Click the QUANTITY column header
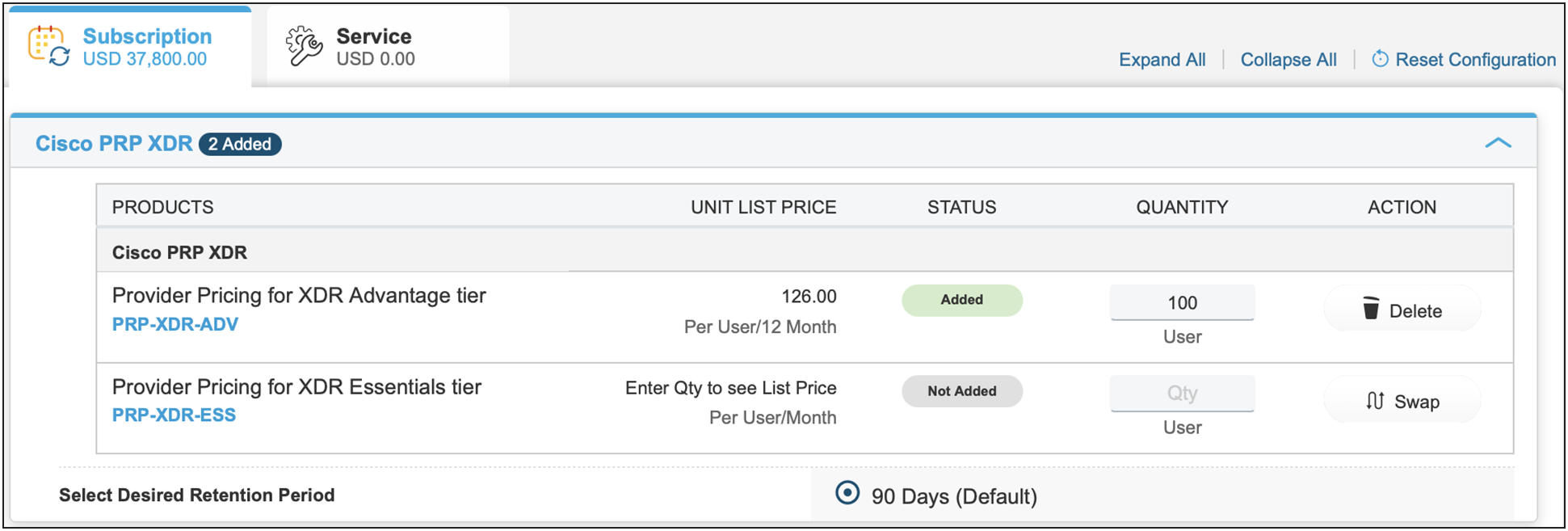The height and width of the screenshot is (531, 1568). click(1182, 207)
